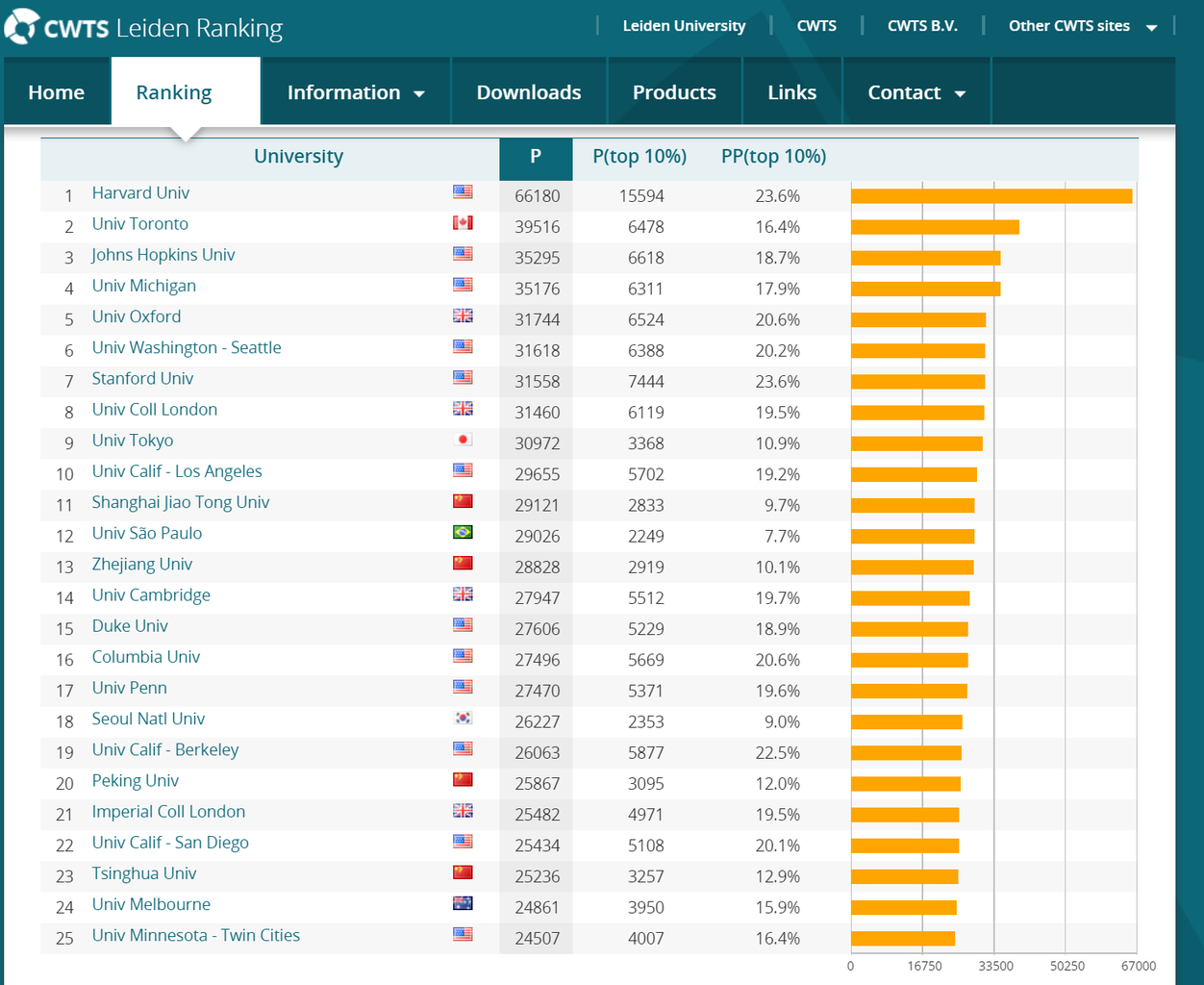Open the Univ Washington - Seattle link
The image size is (1204, 985).
pyautogui.click(x=187, y=347)
